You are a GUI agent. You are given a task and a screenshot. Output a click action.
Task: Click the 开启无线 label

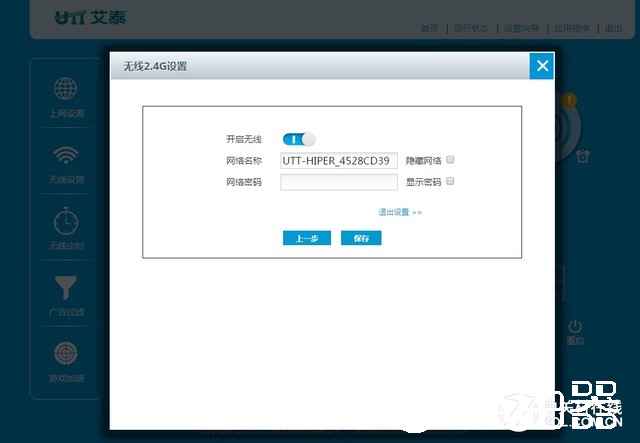point(244,139)
